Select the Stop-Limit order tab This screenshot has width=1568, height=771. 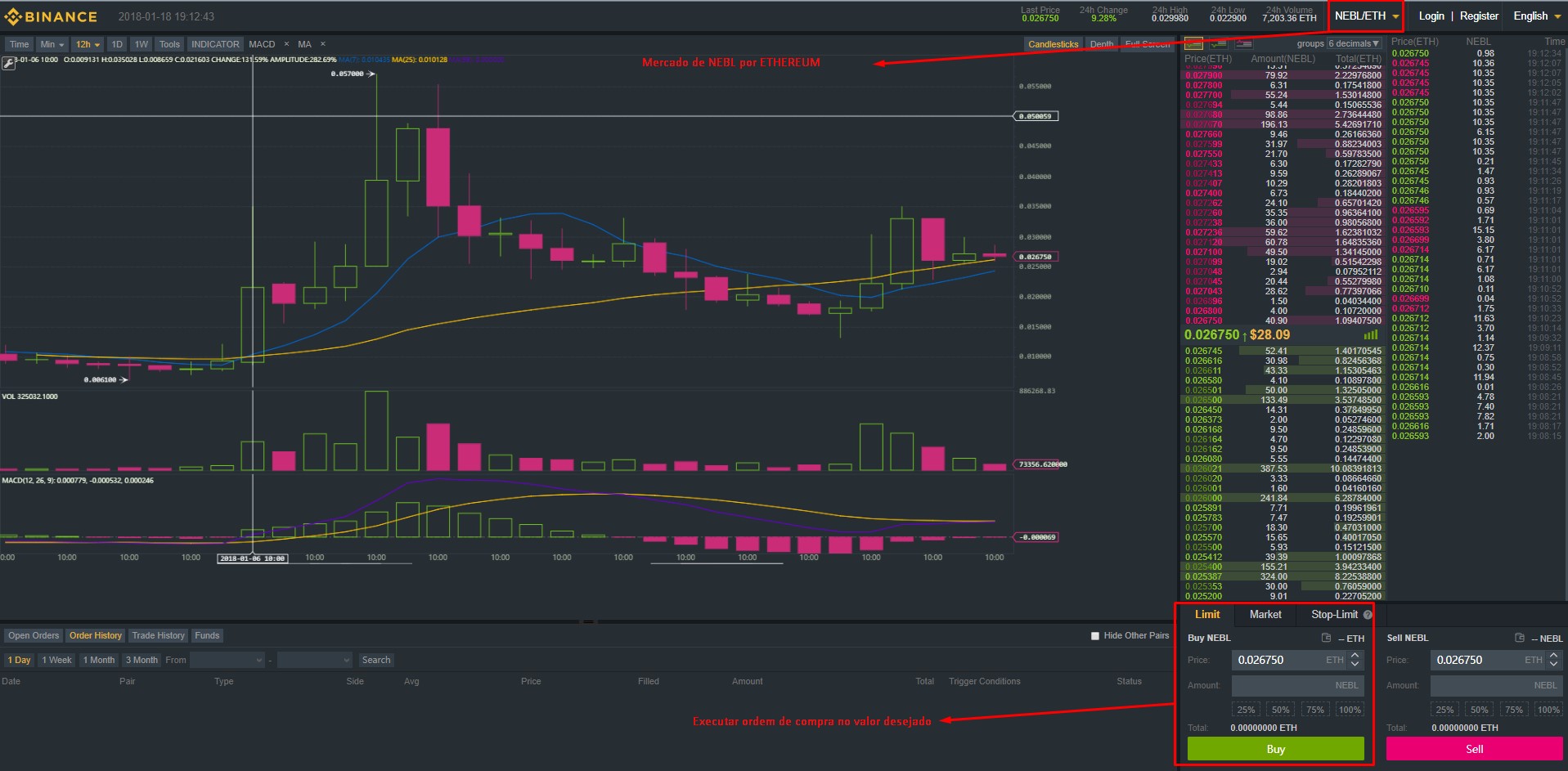[1334, 615]
